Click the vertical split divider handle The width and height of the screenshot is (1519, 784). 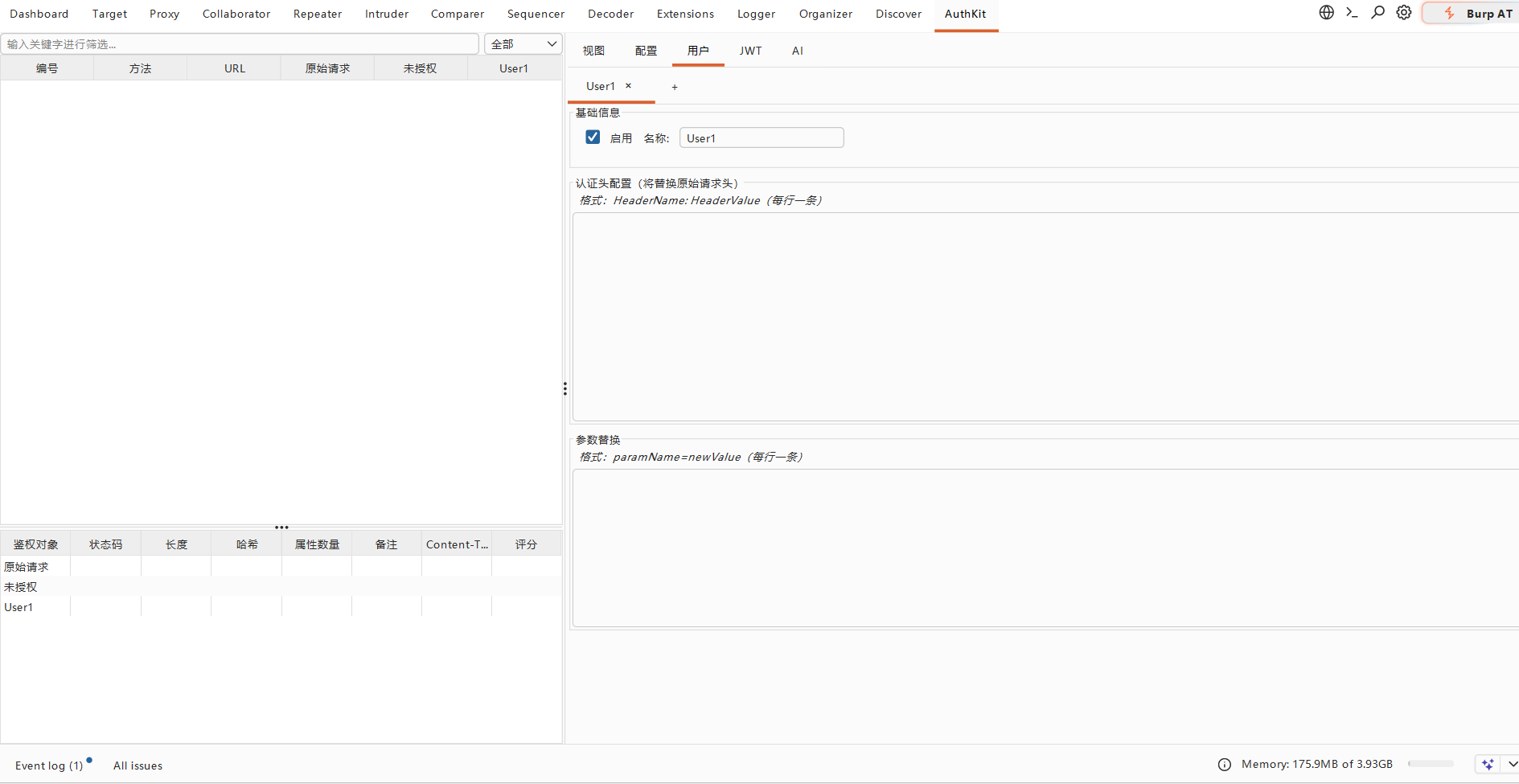click(565, 389)
